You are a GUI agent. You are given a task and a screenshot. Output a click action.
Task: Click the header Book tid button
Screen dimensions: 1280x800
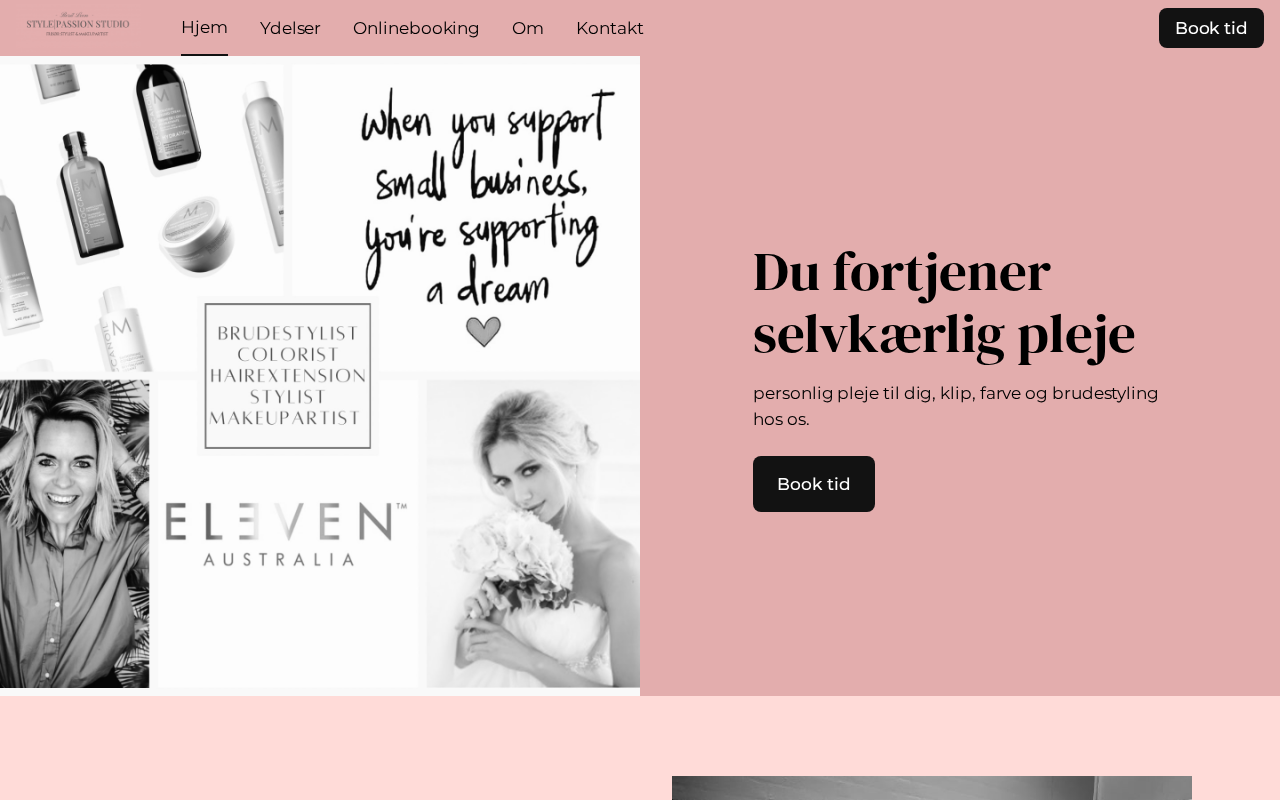pyautogui.click(x=1211, y=28)
